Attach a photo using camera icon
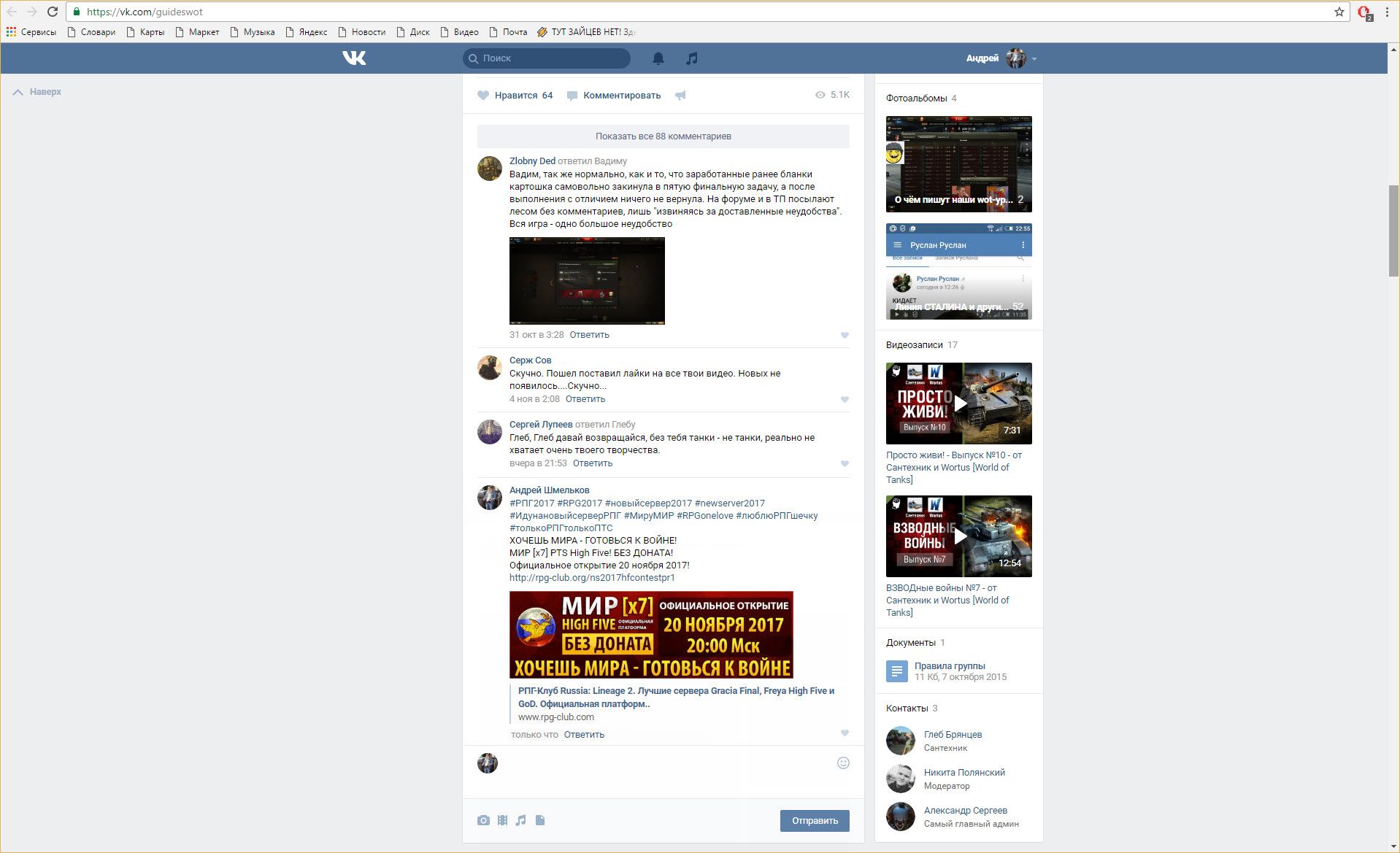This screenshot has height=853, width=1400. pos(483,820)
